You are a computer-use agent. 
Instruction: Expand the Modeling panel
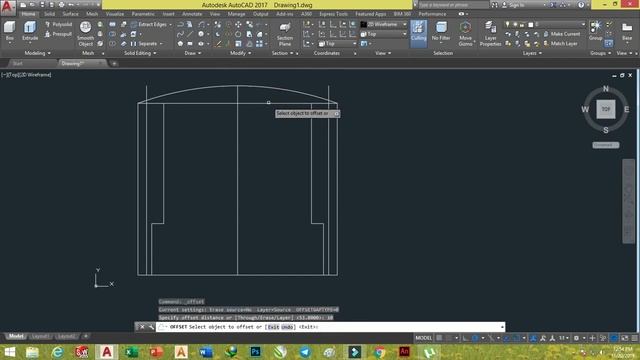click(38, 53)
